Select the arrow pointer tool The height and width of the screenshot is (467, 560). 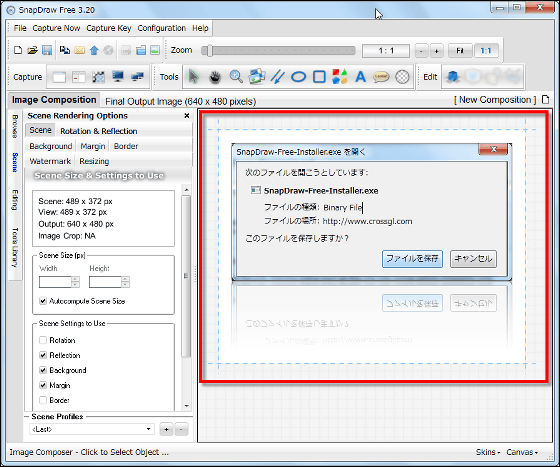(x=193, y=76)
